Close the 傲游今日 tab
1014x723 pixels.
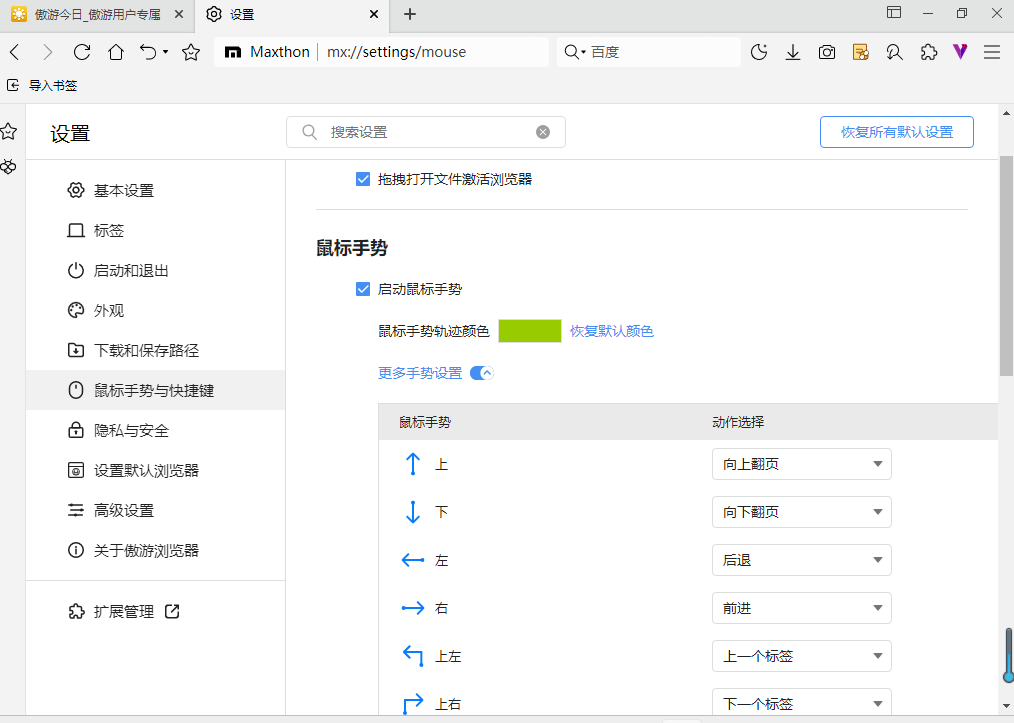(x=179, y=14)
